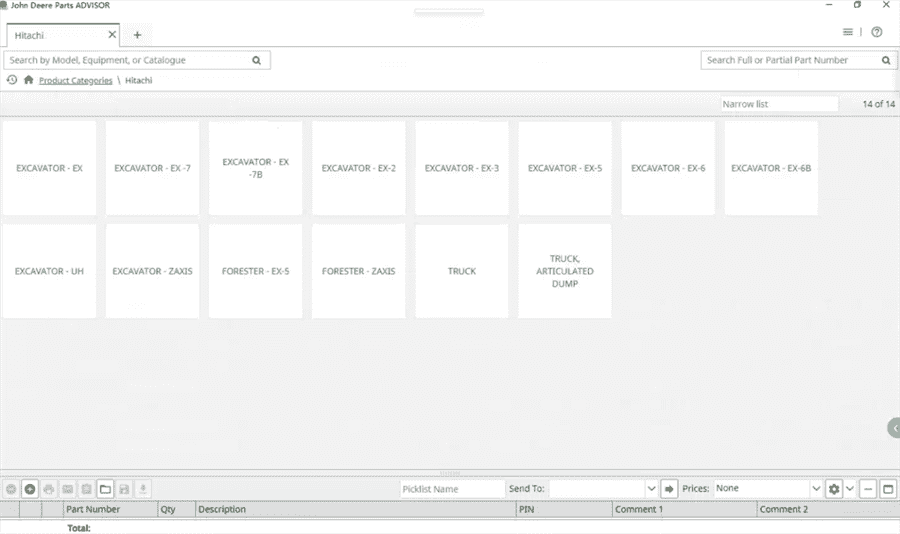900x534 pixels.
Task: Open a picklist with the folder icon
Action: (x=105, y=489)
